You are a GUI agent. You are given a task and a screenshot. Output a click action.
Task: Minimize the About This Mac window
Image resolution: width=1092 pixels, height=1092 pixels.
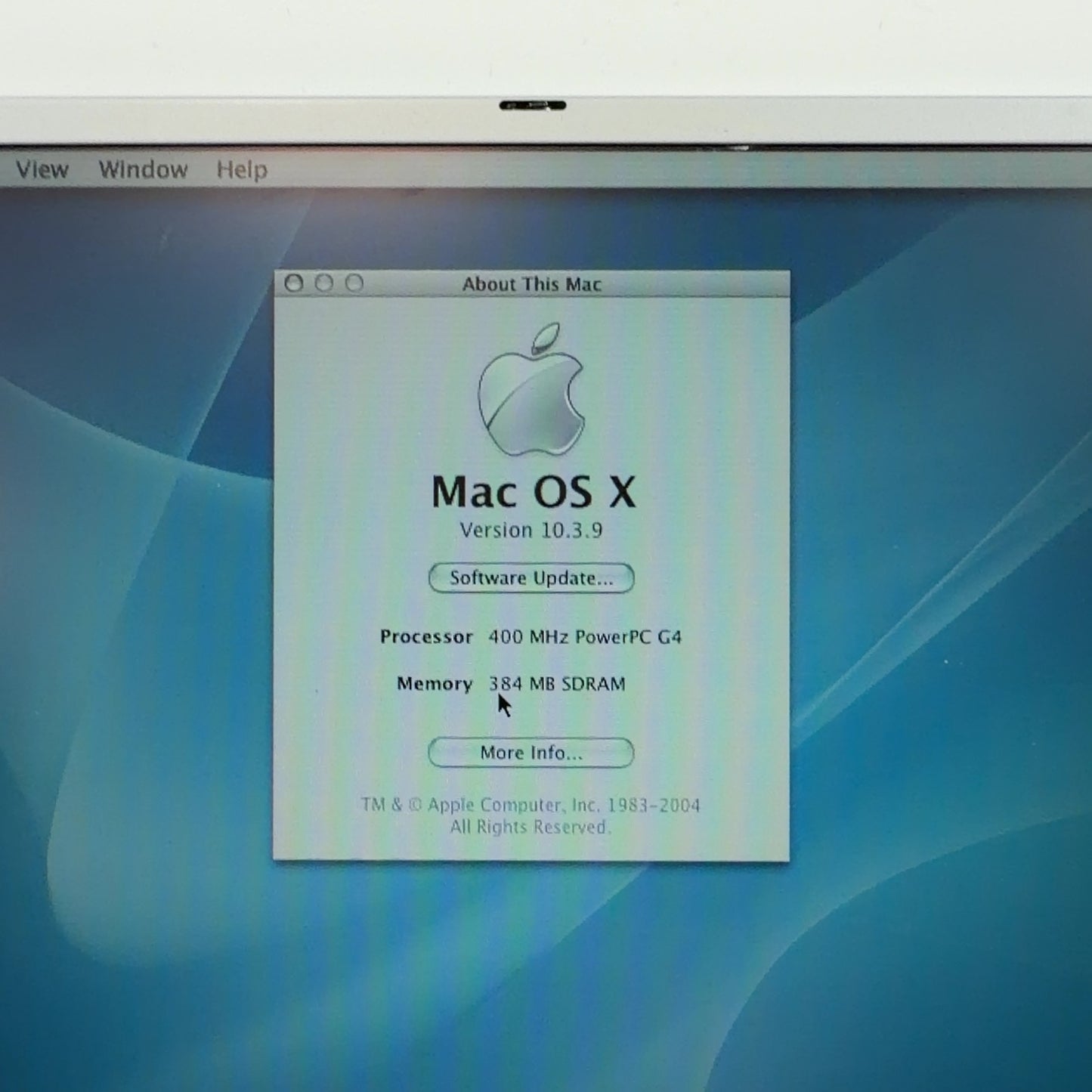click(324, 283)
